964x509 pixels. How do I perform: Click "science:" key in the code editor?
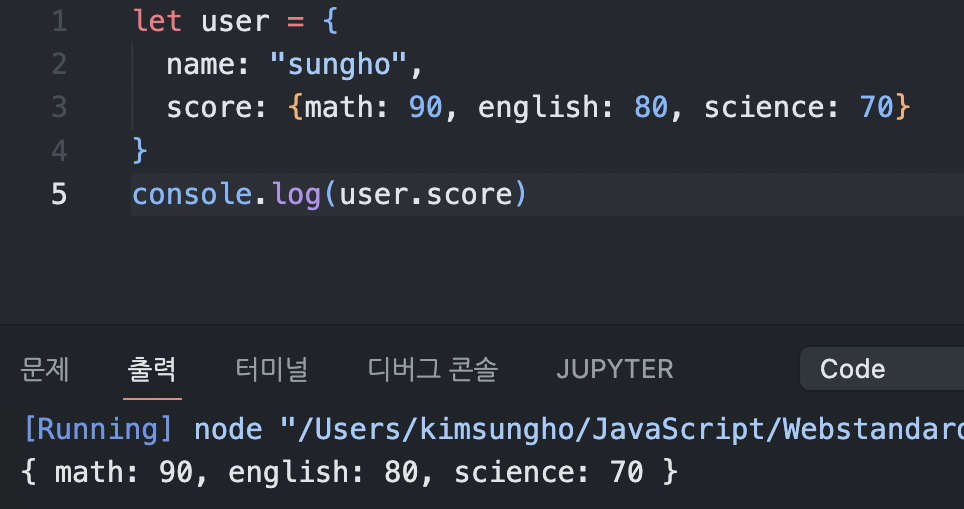click(x=772, y=108)
